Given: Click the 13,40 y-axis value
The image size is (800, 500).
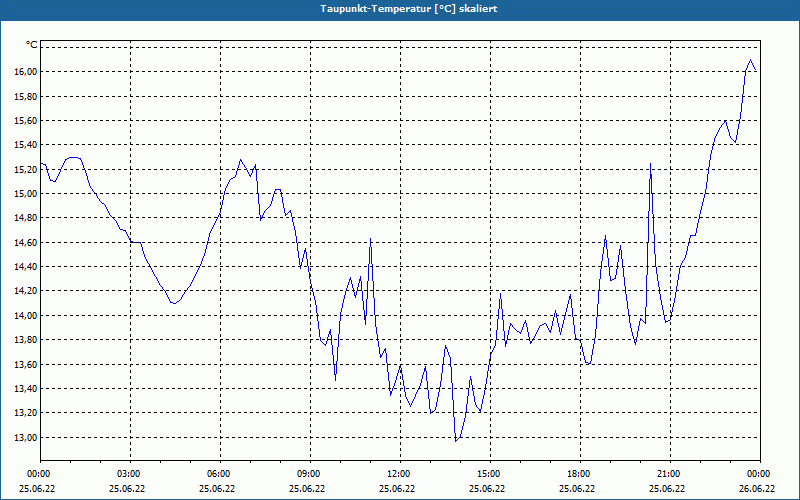Looking at the screenshot, I should pyautogui.click(x=28, y=389).
